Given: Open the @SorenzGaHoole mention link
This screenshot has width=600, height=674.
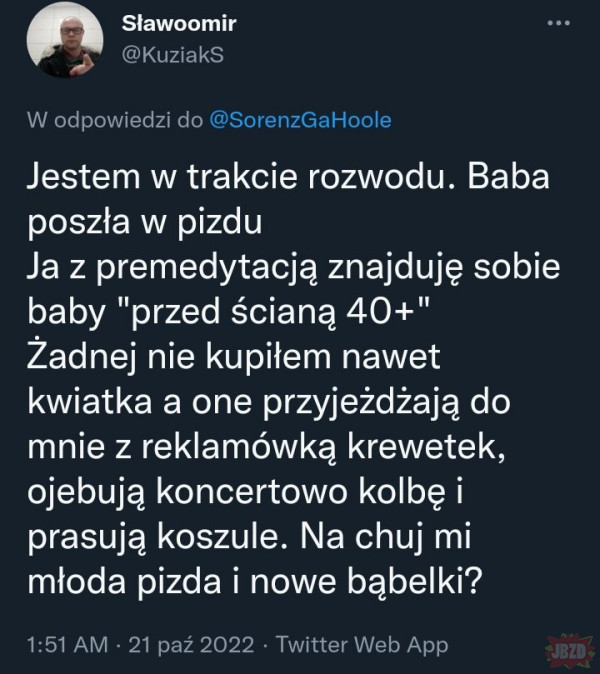Looking at the screenshot, I should coord(302,120).
